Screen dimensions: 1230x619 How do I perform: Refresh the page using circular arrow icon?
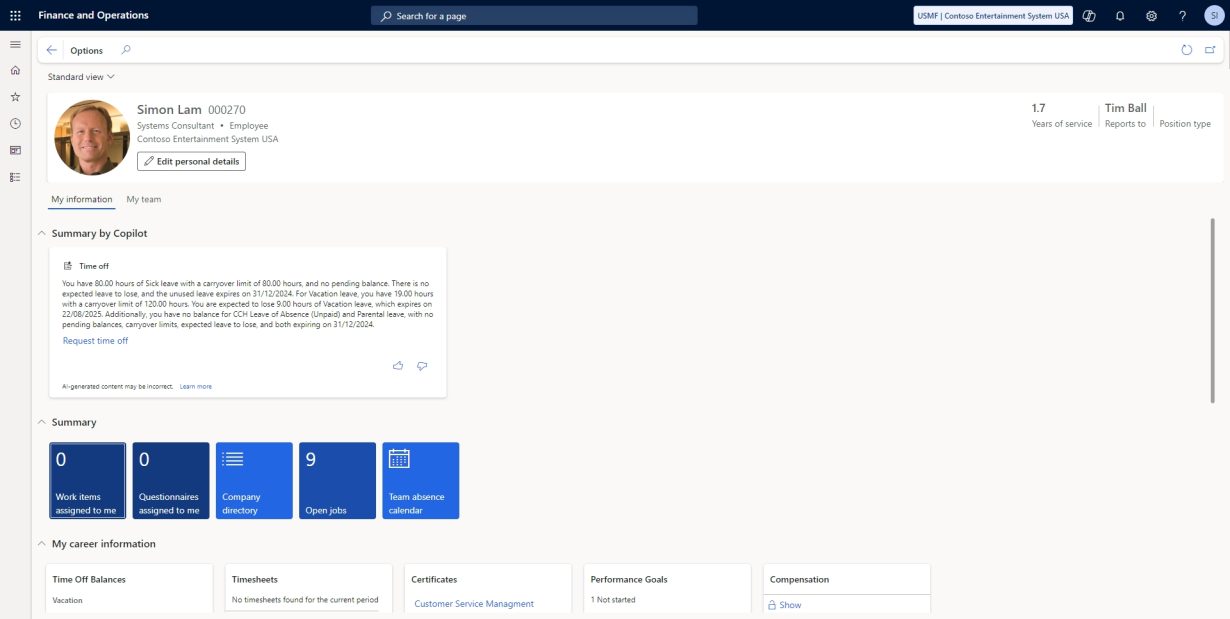pyautogui.click(x=1185, y=48)
